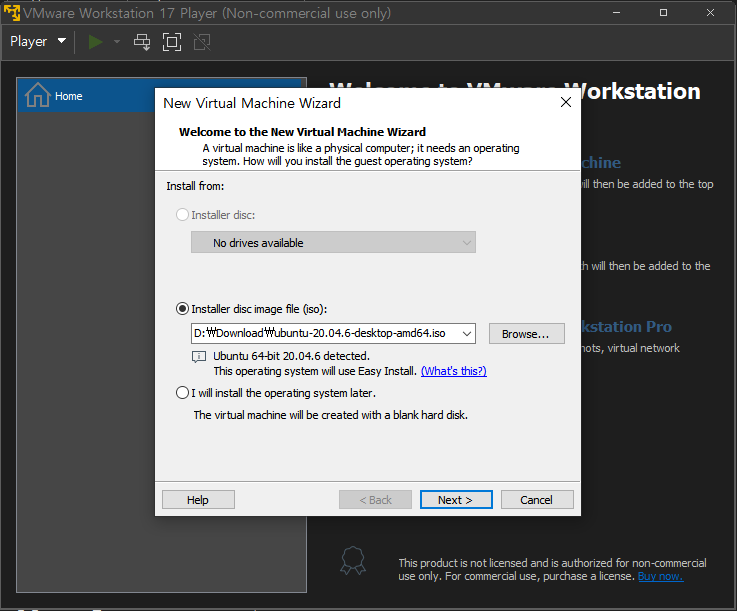Click 'Ubuntu 64-bit 20.04.6 detected.' text

tap(291, 356)
